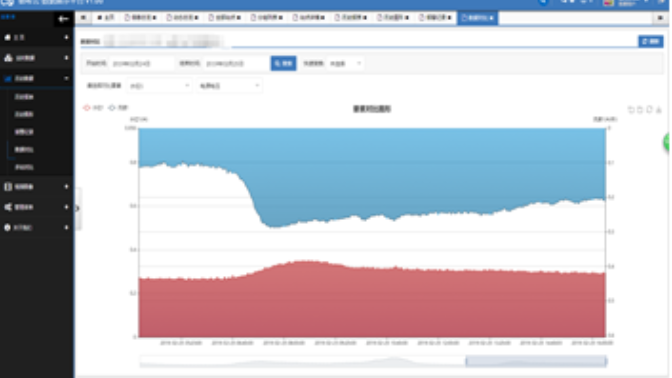Open the home icon menu in sidebar

pos(36,38)
